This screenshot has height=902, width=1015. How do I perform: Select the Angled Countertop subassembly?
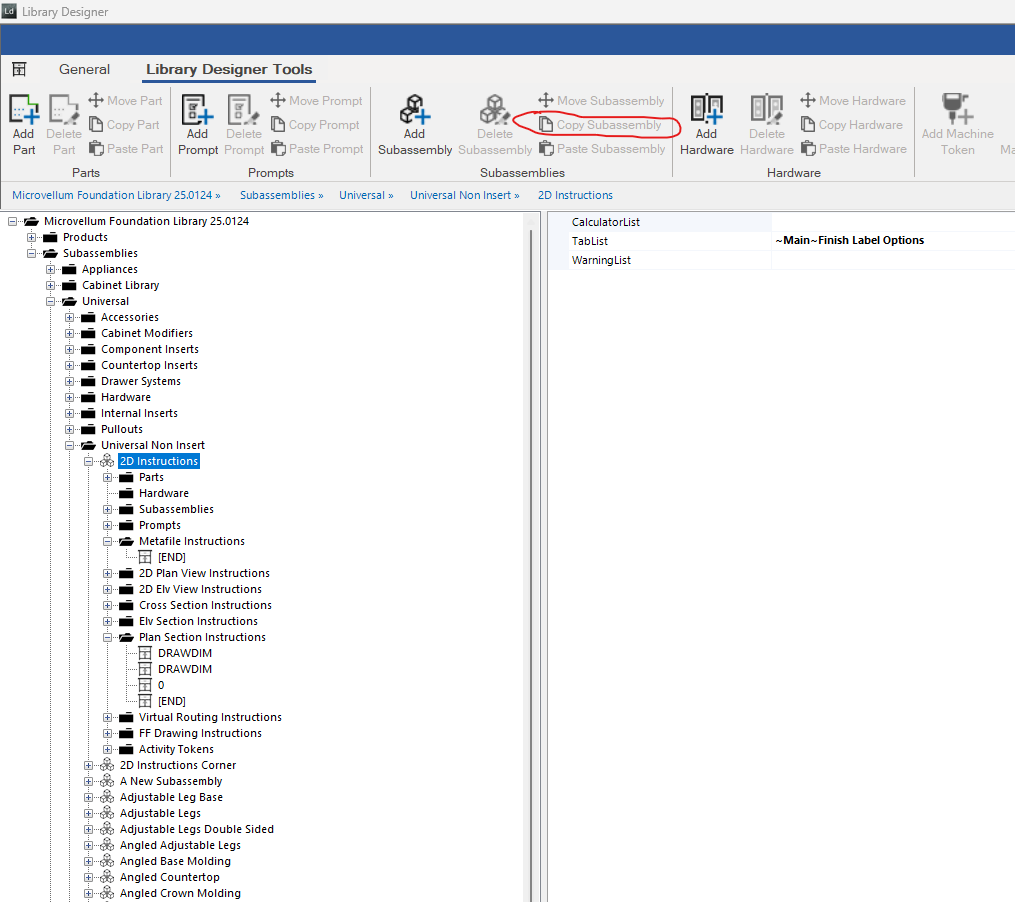coord(170,877)
